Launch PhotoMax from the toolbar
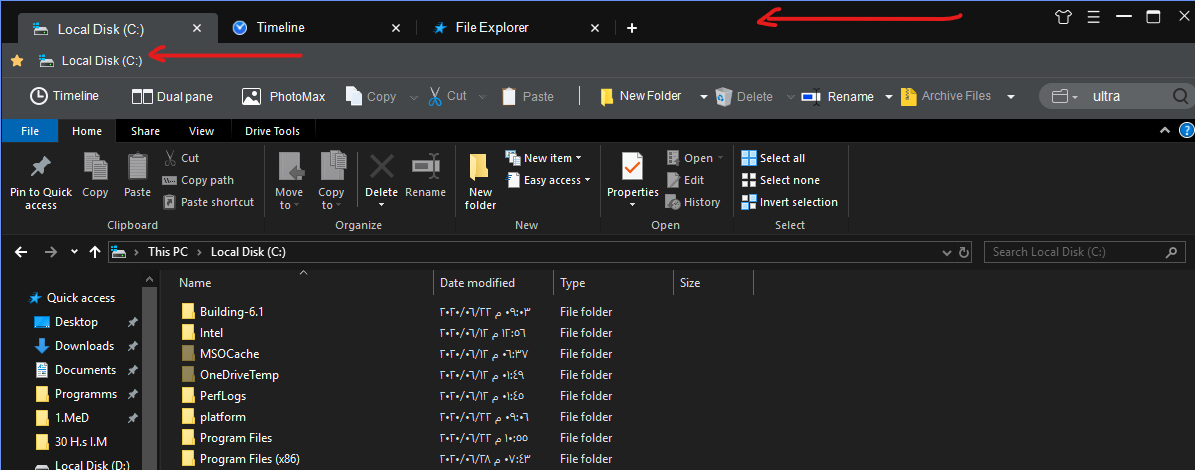Image resolution: width=1195 pixels, height=470 pixels. pyautogui.click(x=284, y=96)
